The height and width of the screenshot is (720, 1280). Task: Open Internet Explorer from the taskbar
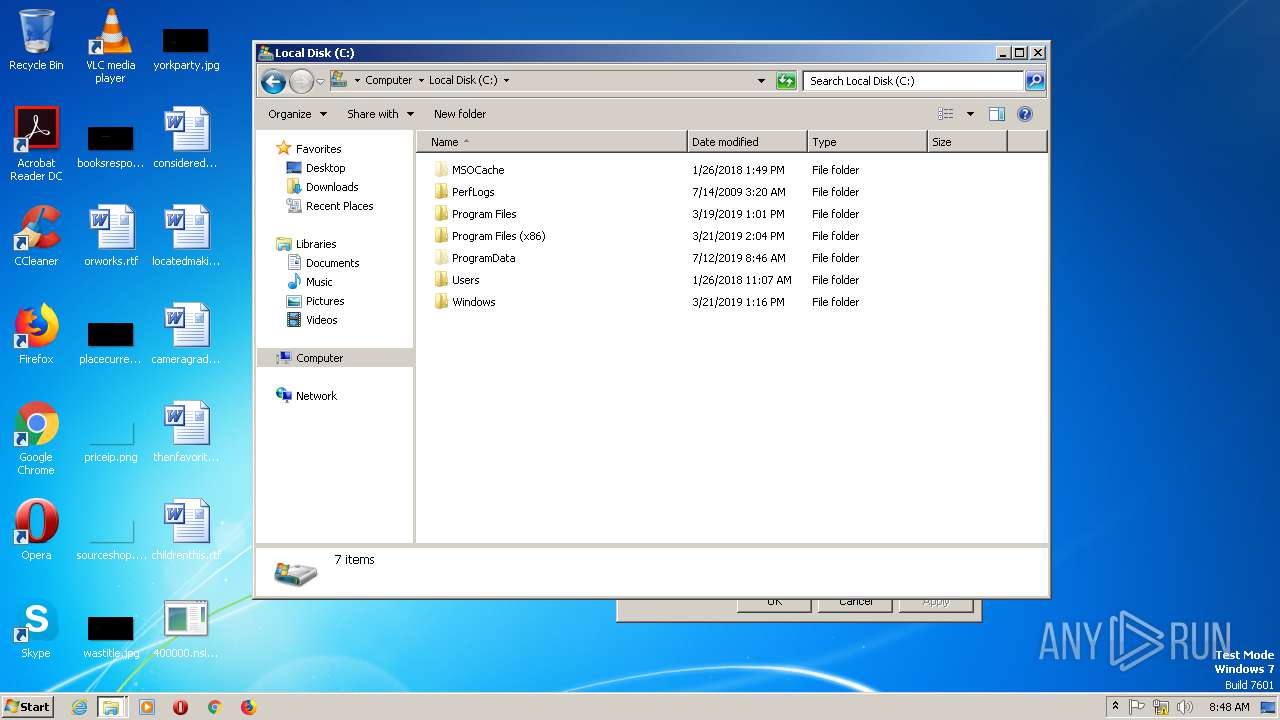80,707
